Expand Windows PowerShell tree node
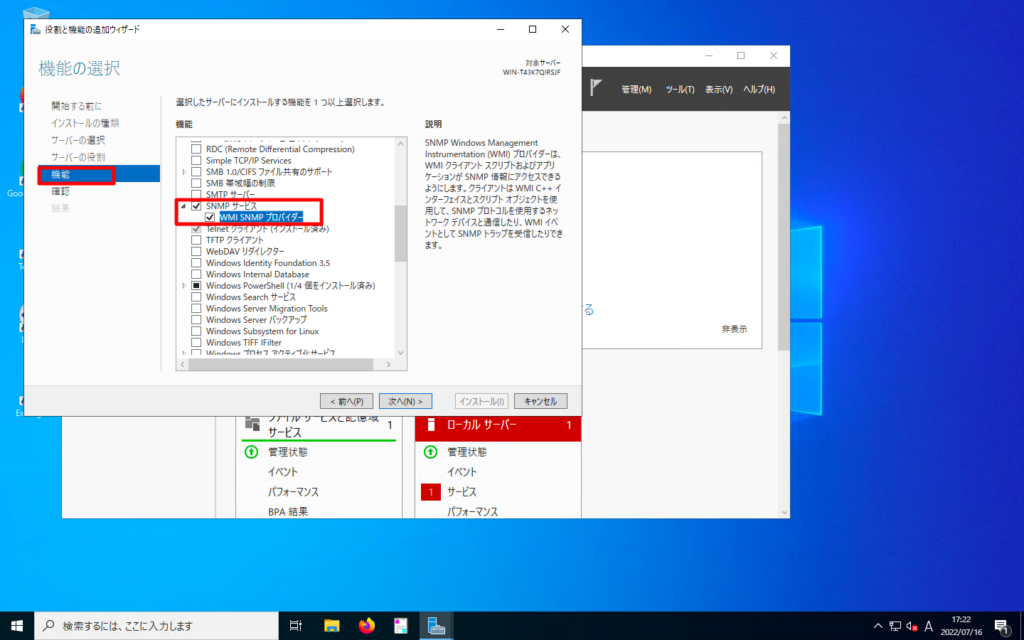 (184, 285)
